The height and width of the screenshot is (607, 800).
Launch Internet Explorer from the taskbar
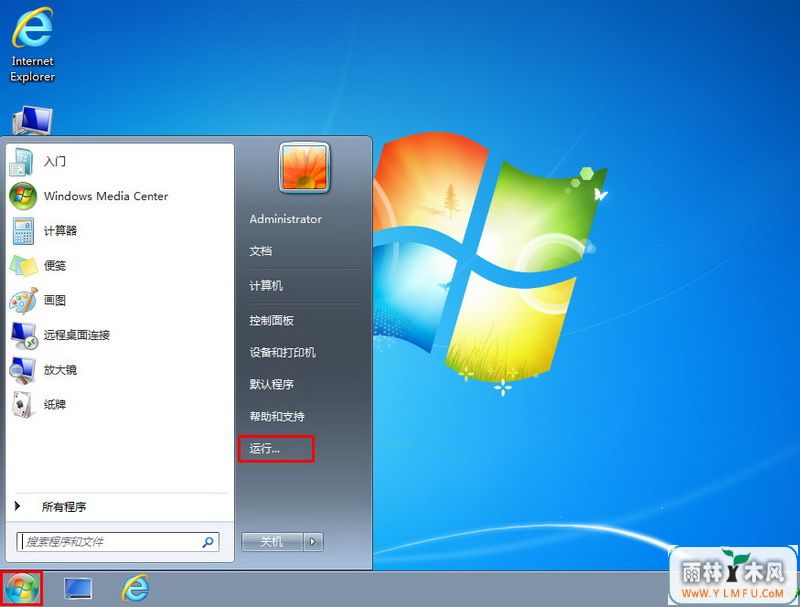pyautogui.click(x=135, y=588)
